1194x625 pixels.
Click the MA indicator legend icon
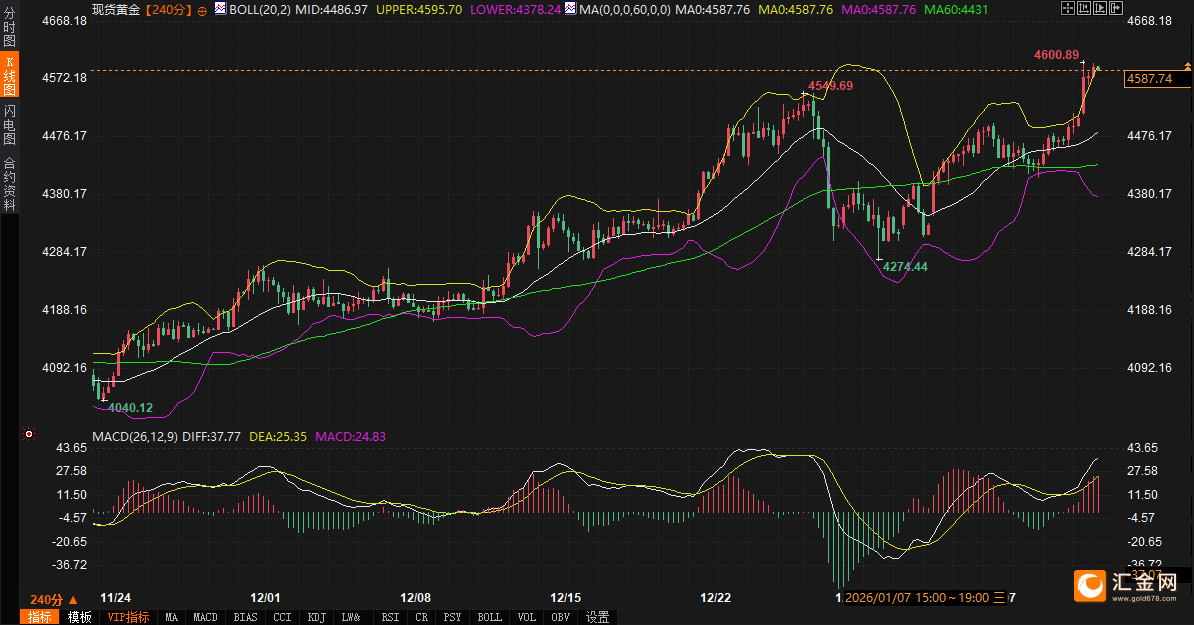coord(570,9)
